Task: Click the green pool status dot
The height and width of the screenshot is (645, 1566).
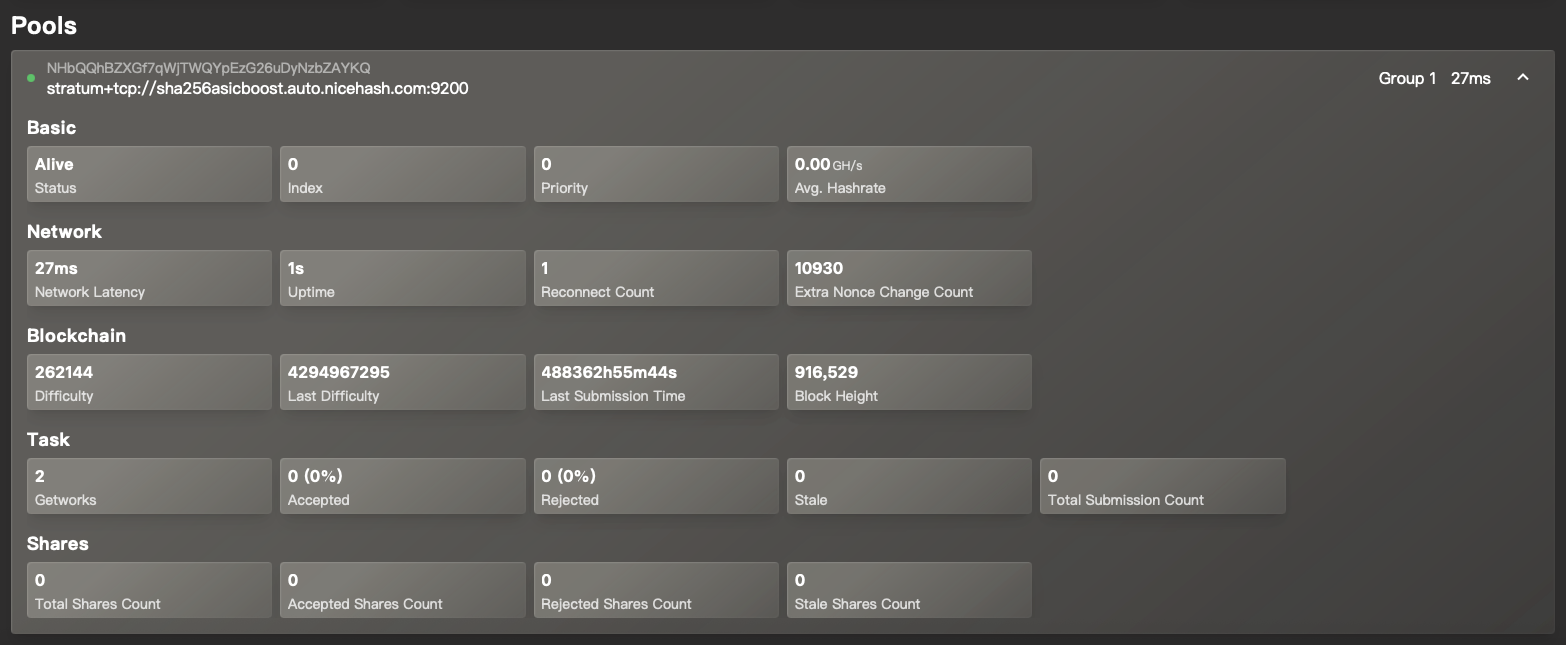Action: (31, 78)
